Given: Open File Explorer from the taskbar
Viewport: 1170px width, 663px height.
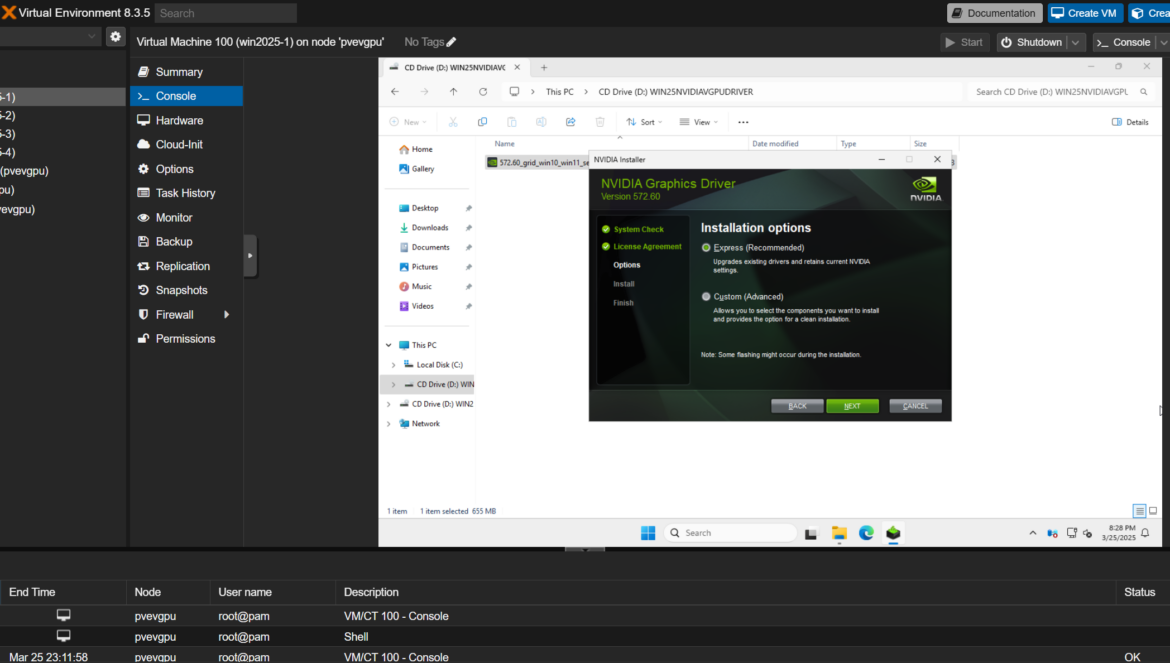Looking at the screenshot, I should tap(839, 533).
